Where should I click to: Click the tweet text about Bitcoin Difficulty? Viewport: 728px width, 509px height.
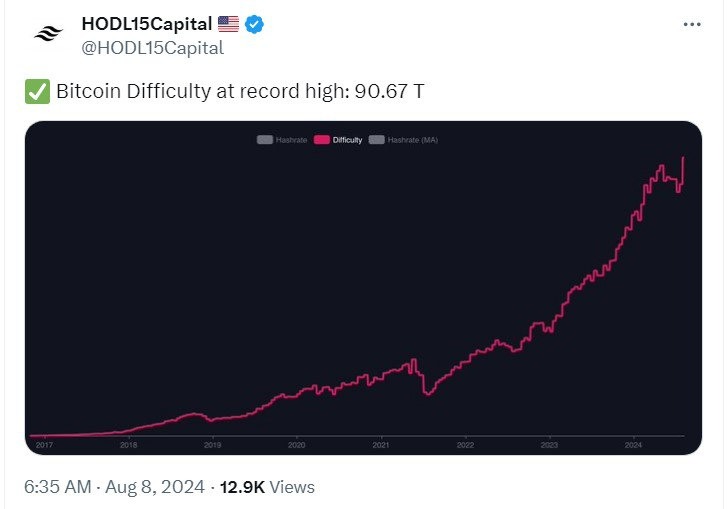pyautogui.click(x=240, y=91)
